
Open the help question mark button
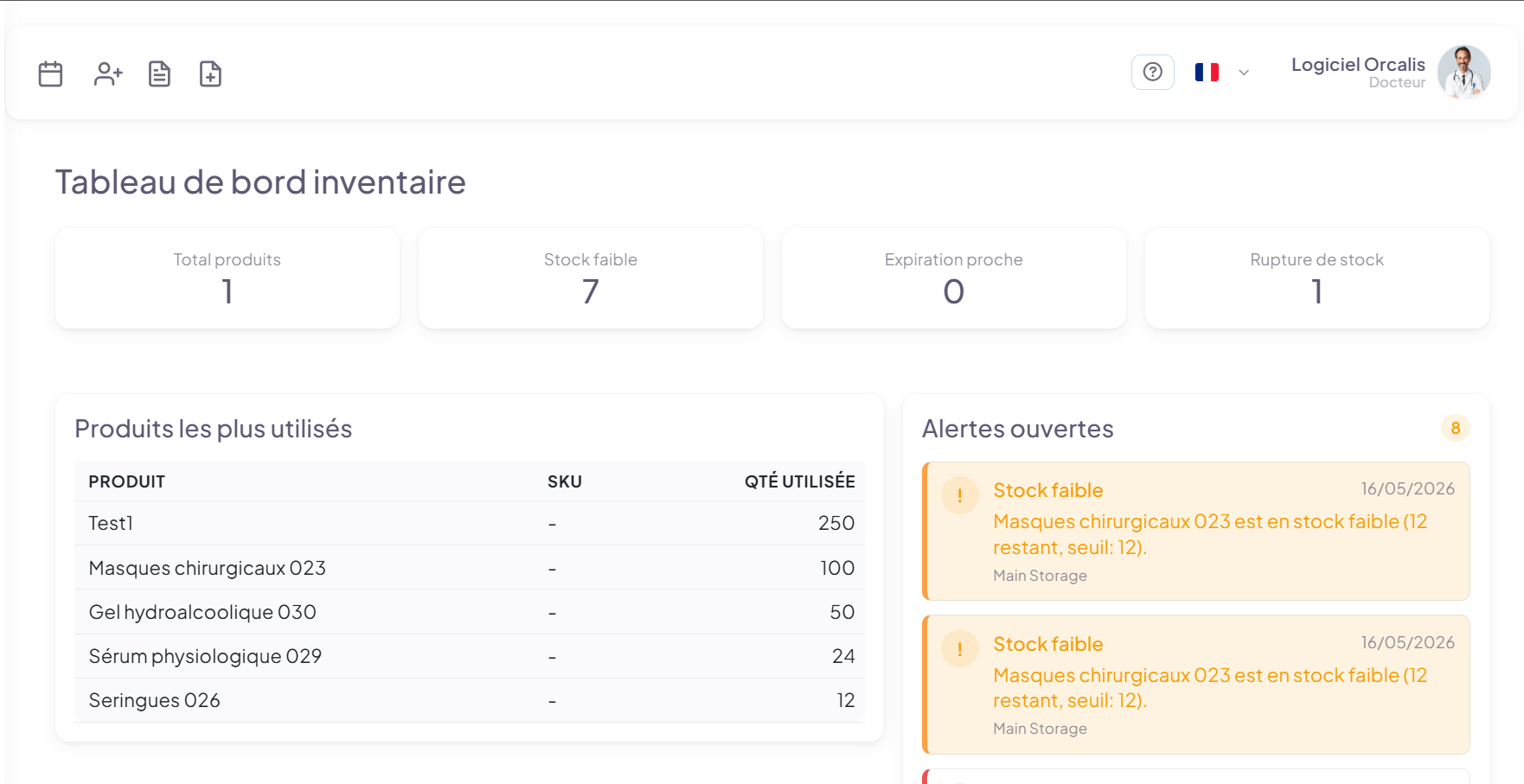pyautogui.click(x=1153, y=72)
